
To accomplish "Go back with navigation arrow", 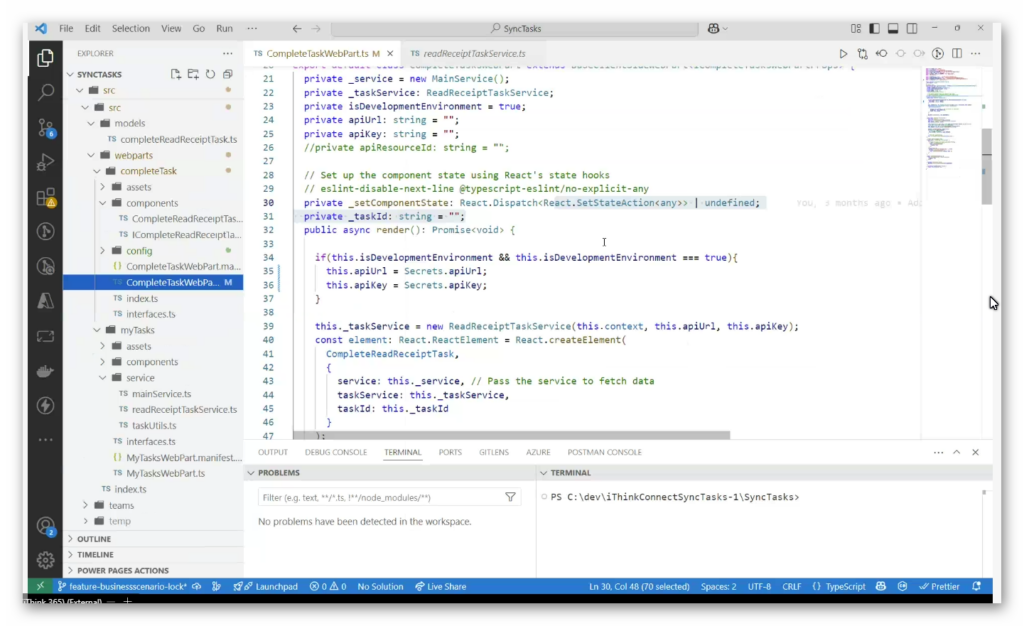I will (297, 29).
